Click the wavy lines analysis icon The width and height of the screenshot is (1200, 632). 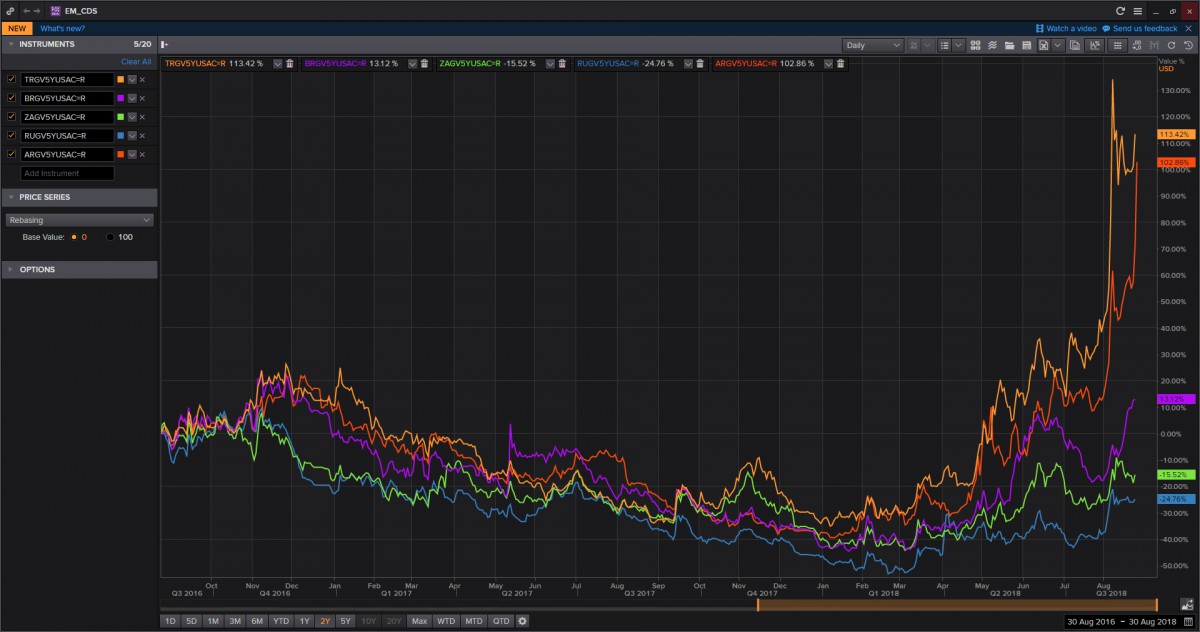(x=992, y=45)
